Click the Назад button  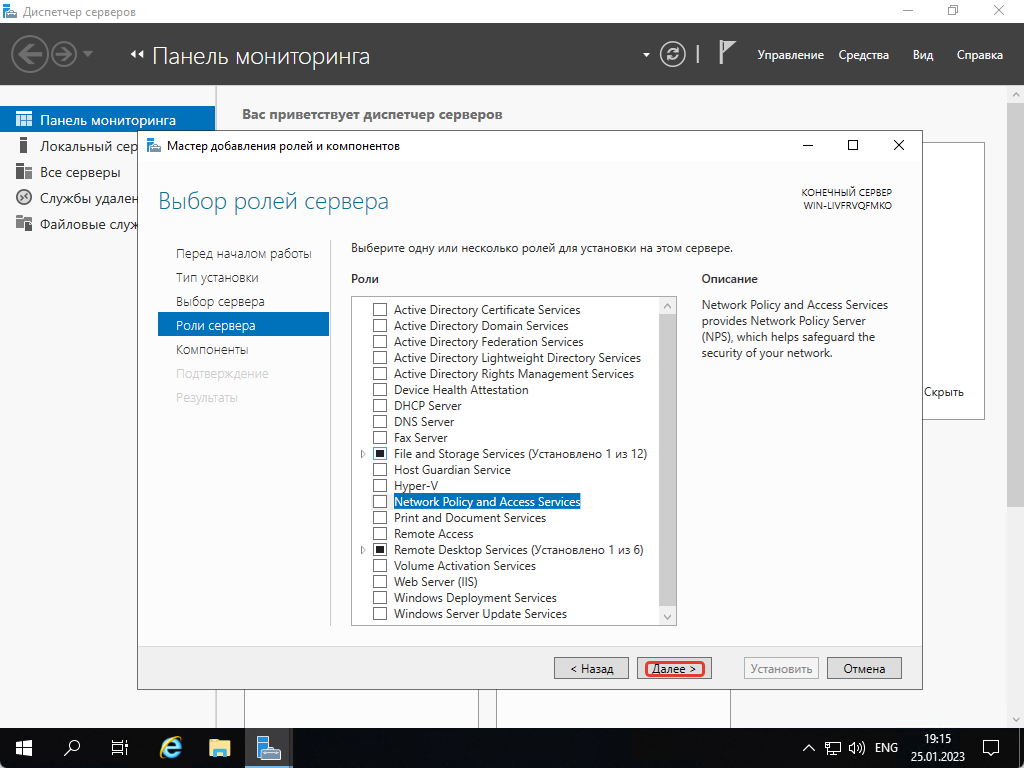pos(591,668)
